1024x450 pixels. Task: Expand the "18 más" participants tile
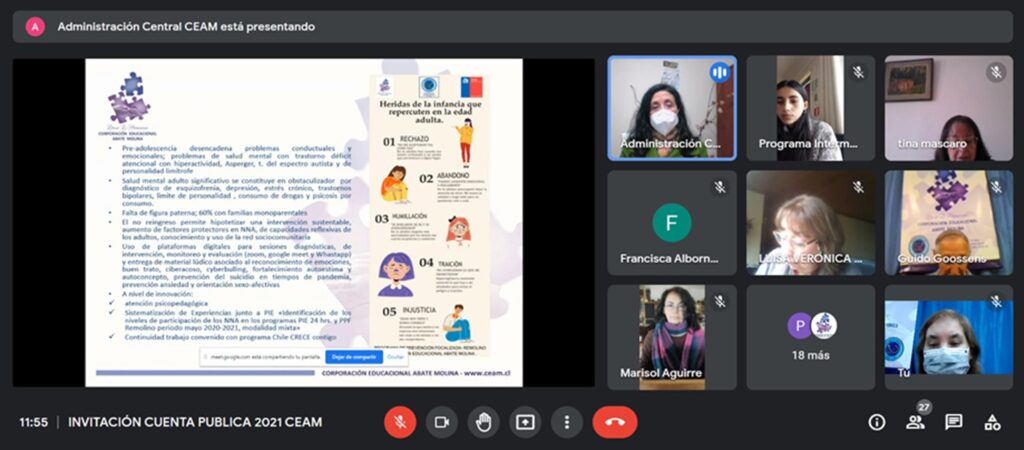point(810,337)
